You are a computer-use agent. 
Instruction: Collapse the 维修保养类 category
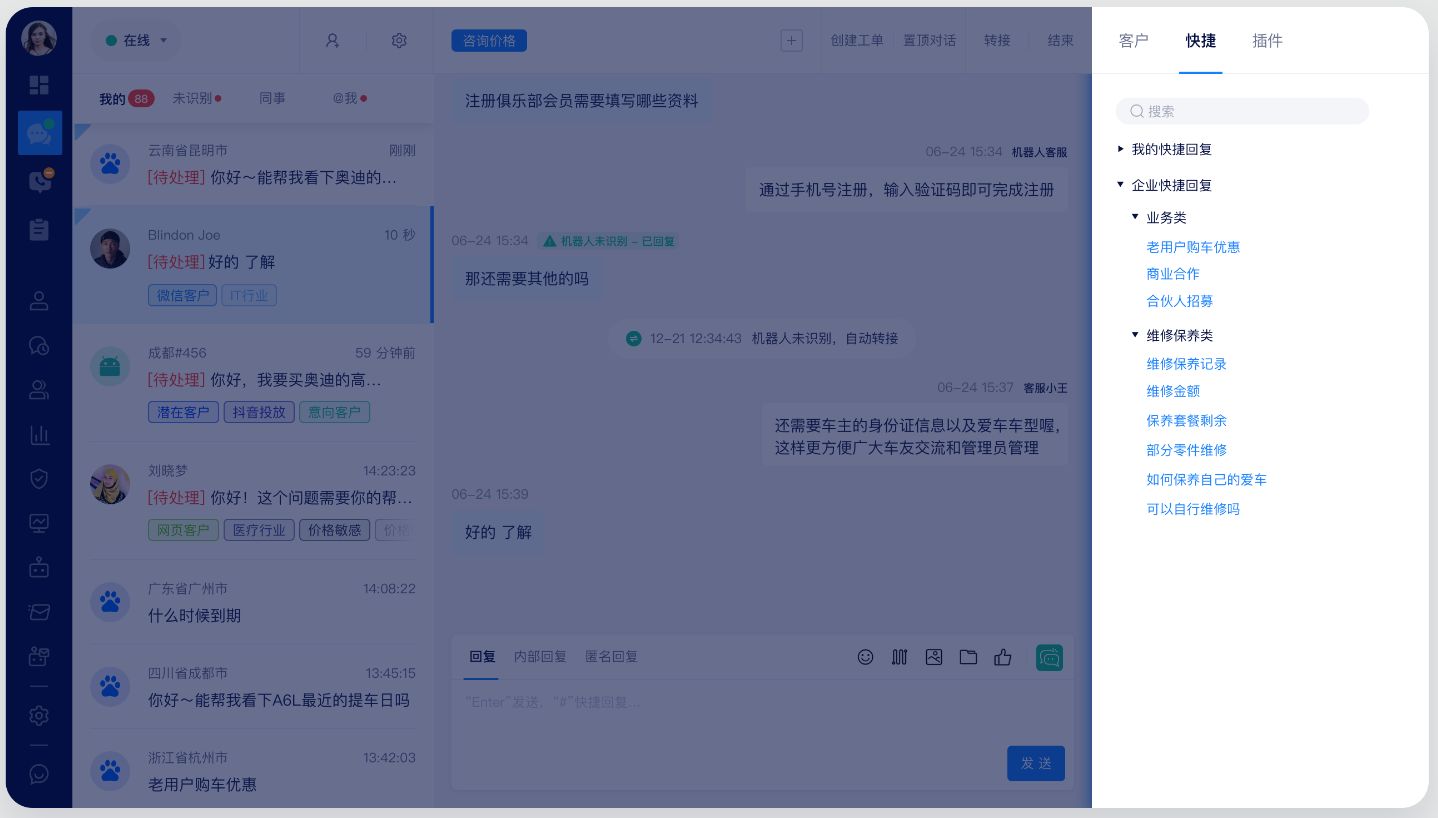pos(1135,335)
